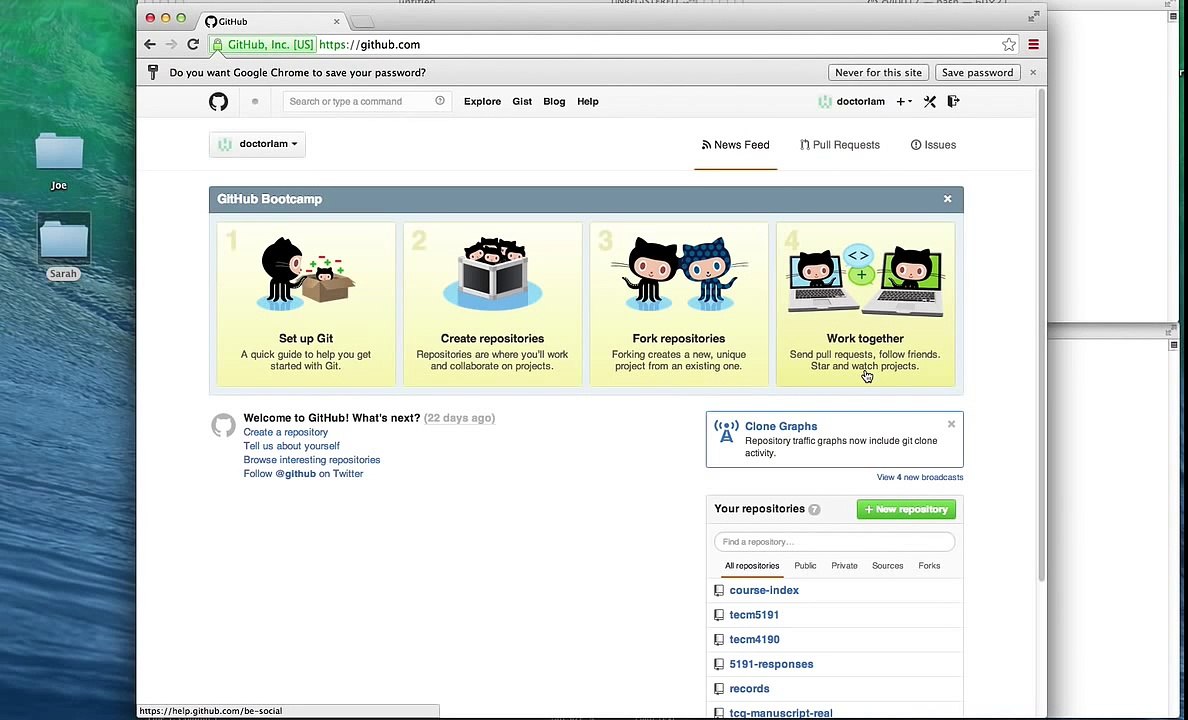The image size is (1188, 720).
Task: Dismiss the Clone Graphs broadcast
Action: pos(952,424)
